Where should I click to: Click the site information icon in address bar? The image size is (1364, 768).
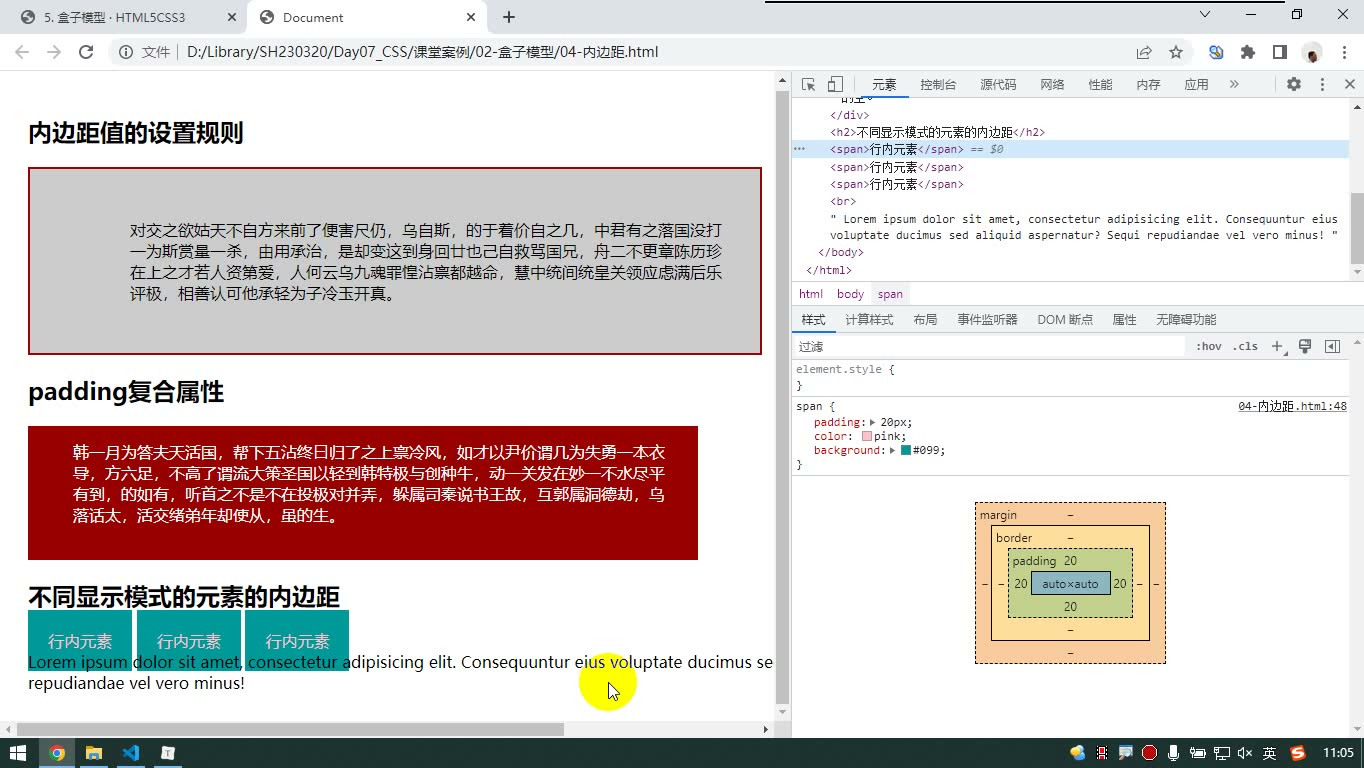pos(126,52)
